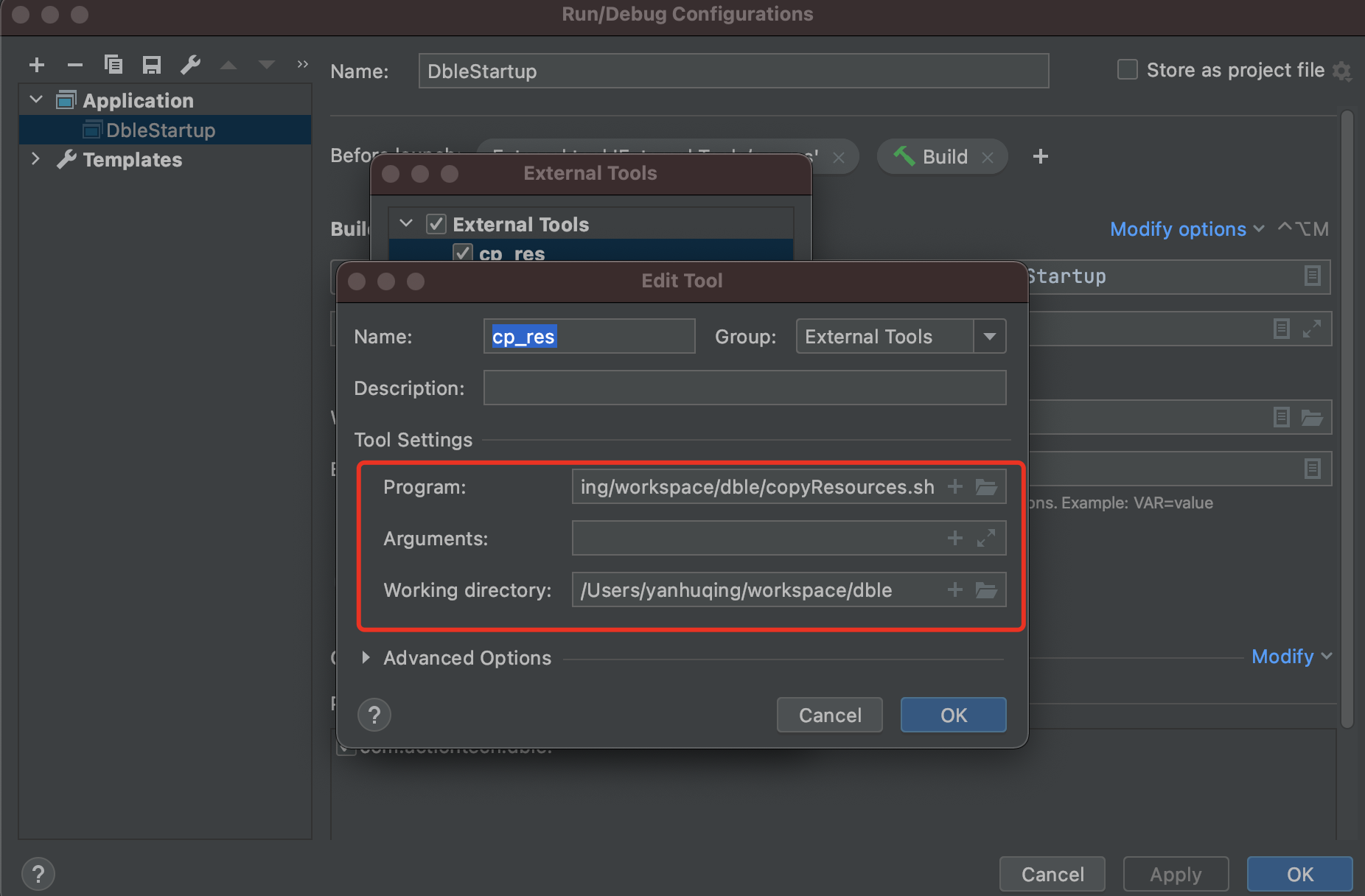
Task: Expand the Arguments field with diagonal arrows
Action: (988, 538)
